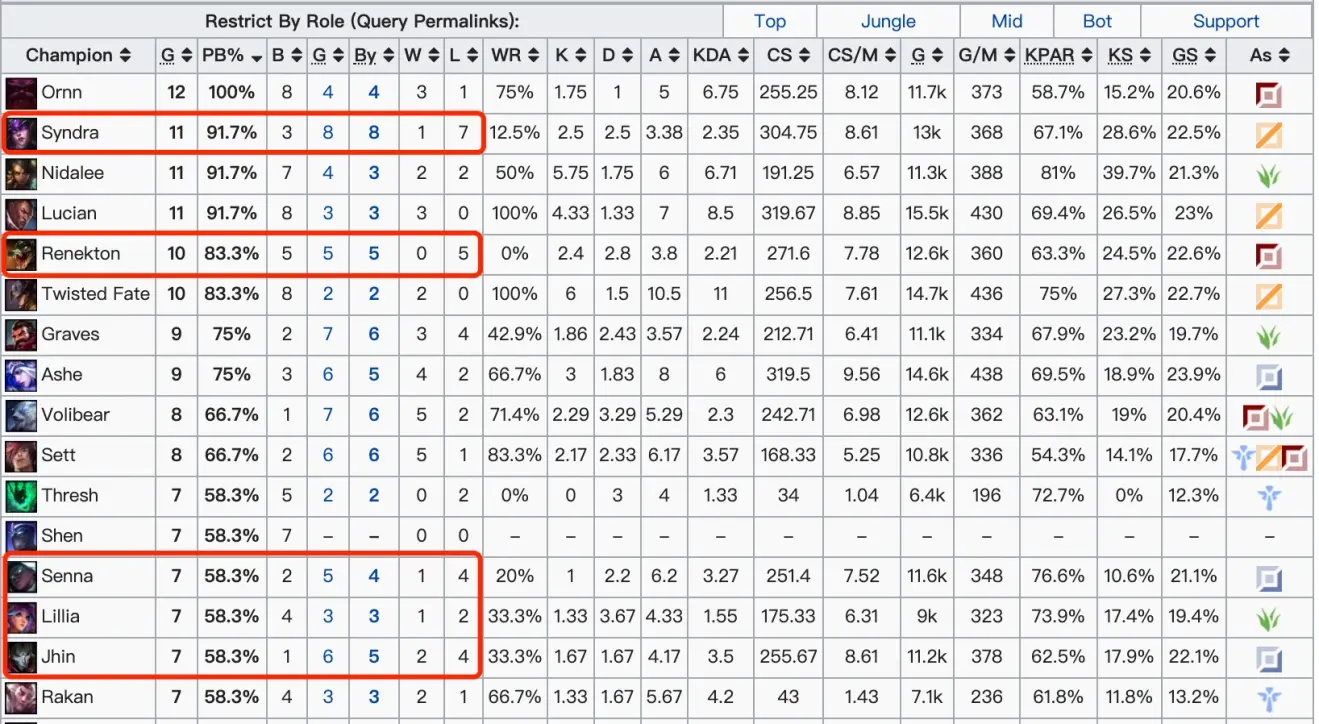Click the bot-lane role icon in Ashe's row
Image resolution: width=1319 pixels, height=724 pixels.
(x=1269, y=377)
